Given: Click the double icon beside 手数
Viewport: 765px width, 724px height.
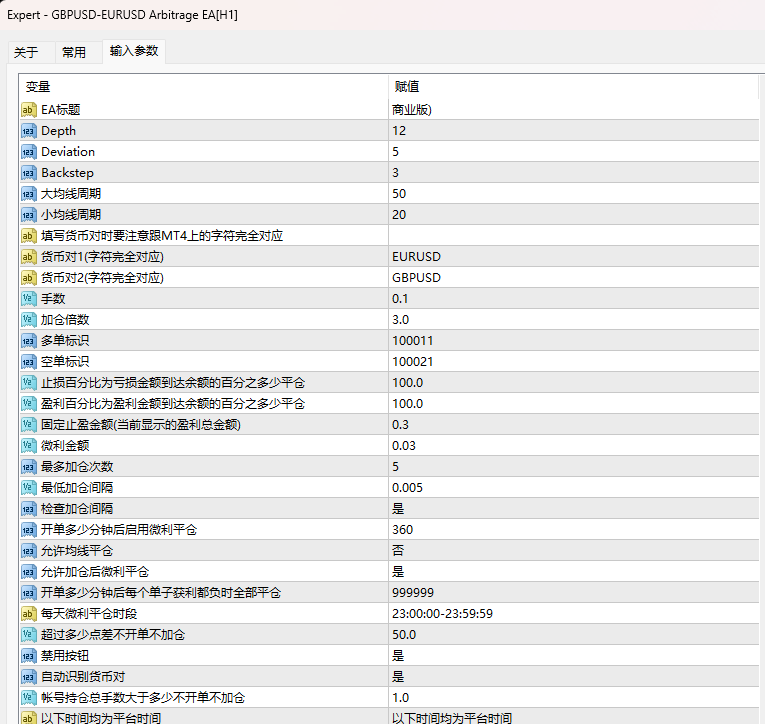Looking at the screenshot, I should pyautogui.click(x=29, y=299).
